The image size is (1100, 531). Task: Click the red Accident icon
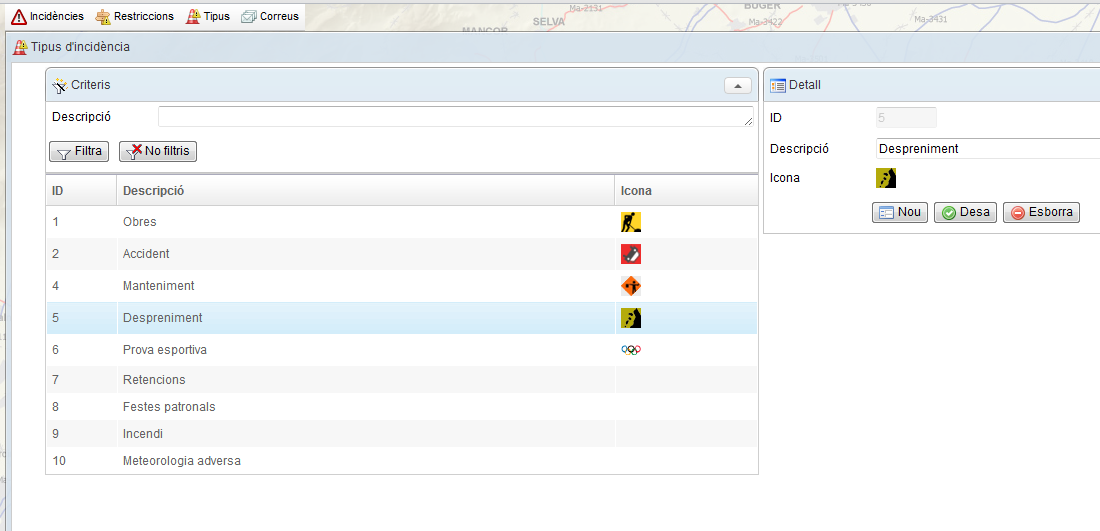pyautogui.click(x=630, y=254)
